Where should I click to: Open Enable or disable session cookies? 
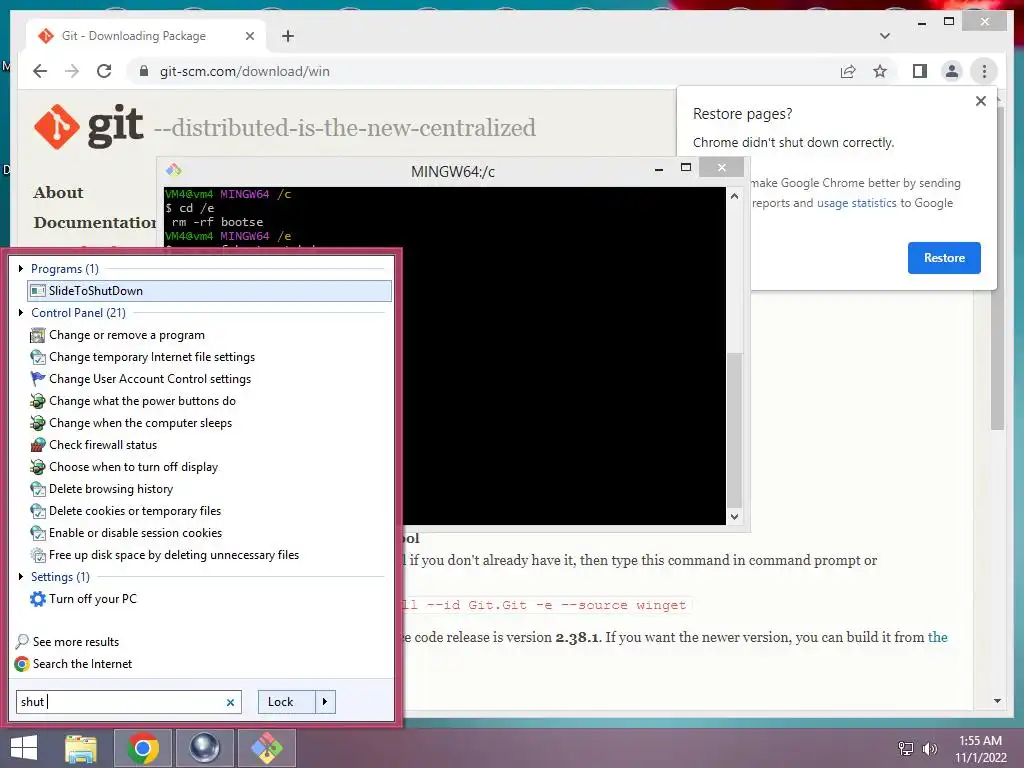[135, 533]
